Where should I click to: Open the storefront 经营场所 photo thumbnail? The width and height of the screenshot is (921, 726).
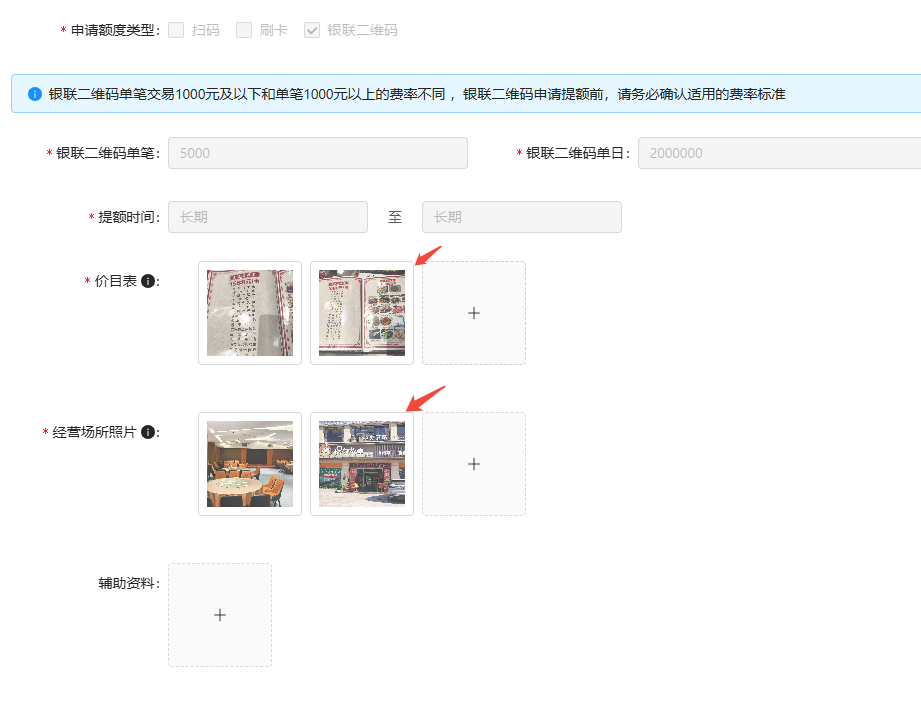coord(362,464)
